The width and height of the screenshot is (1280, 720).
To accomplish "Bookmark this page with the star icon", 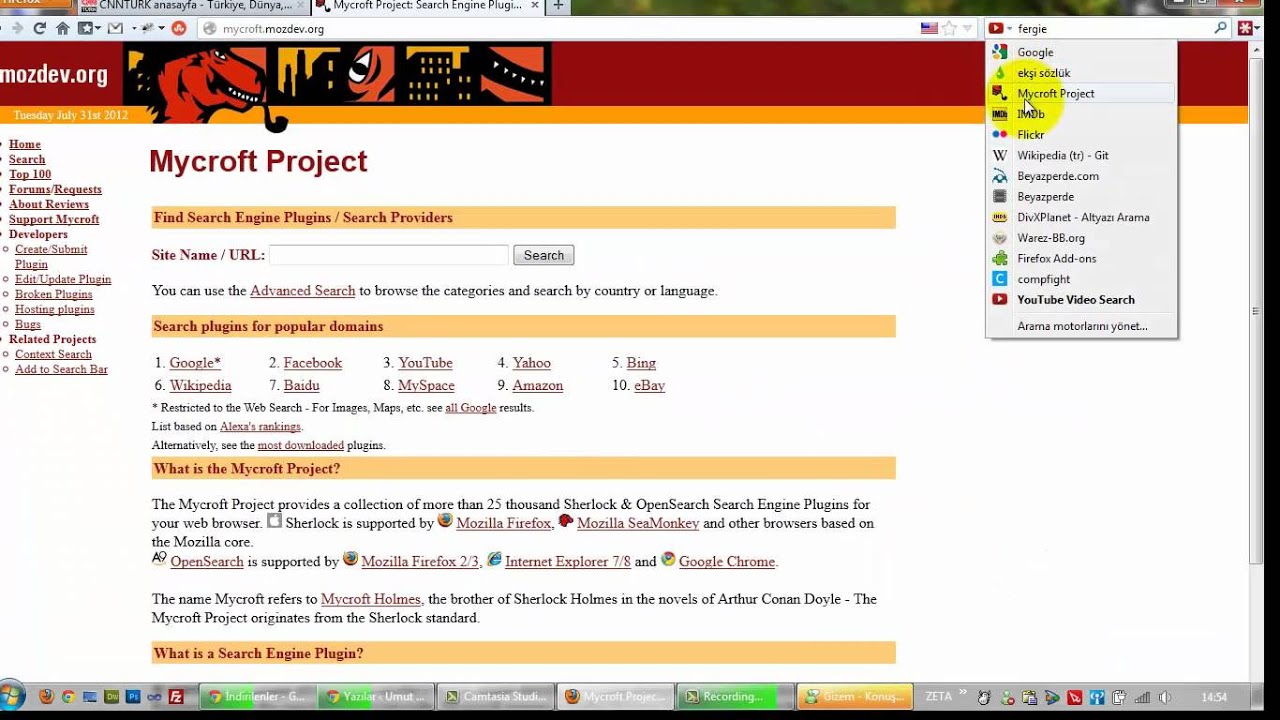I will (949, 28).
